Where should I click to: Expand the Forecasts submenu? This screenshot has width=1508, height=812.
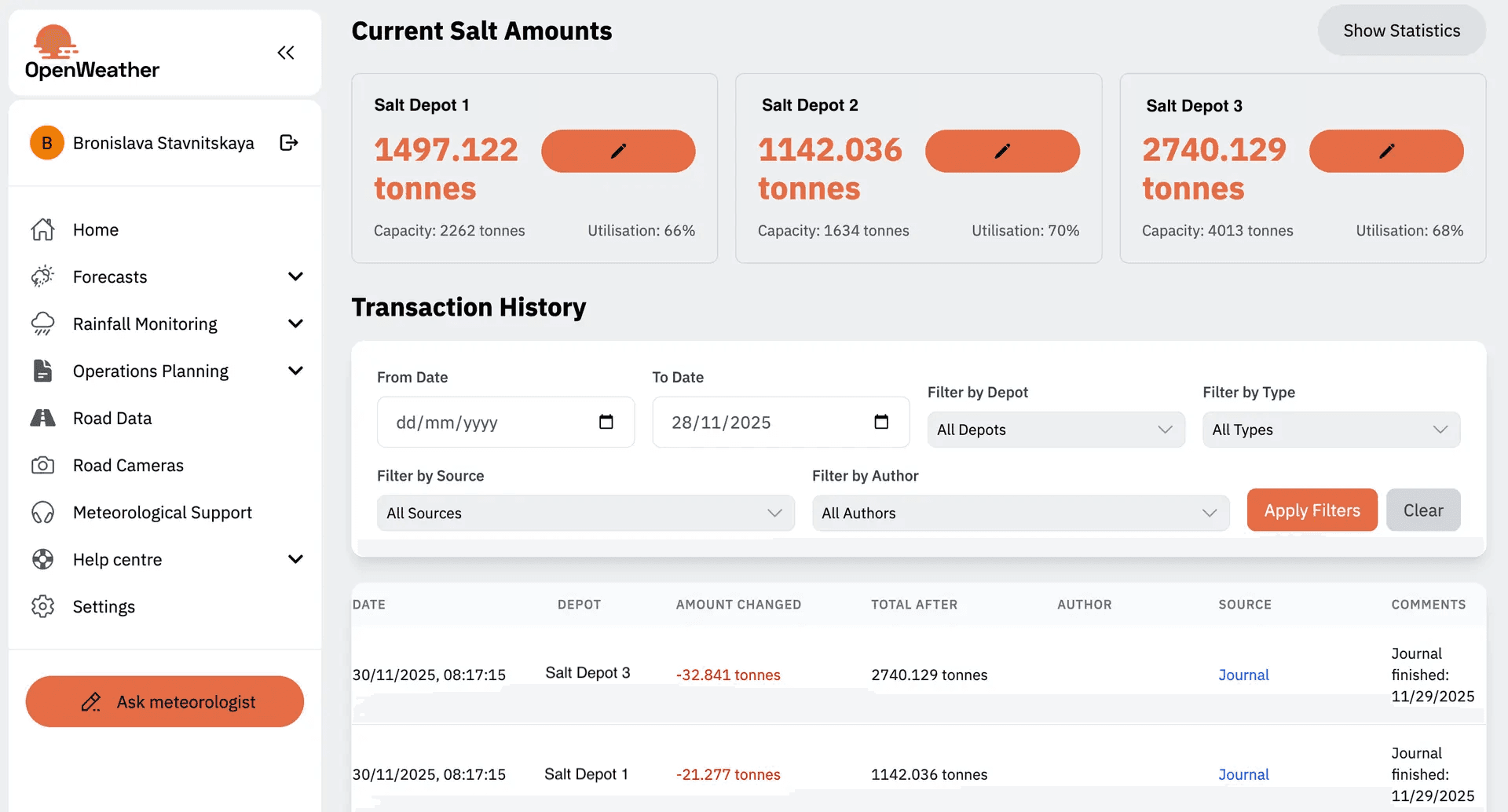(295, 276)
